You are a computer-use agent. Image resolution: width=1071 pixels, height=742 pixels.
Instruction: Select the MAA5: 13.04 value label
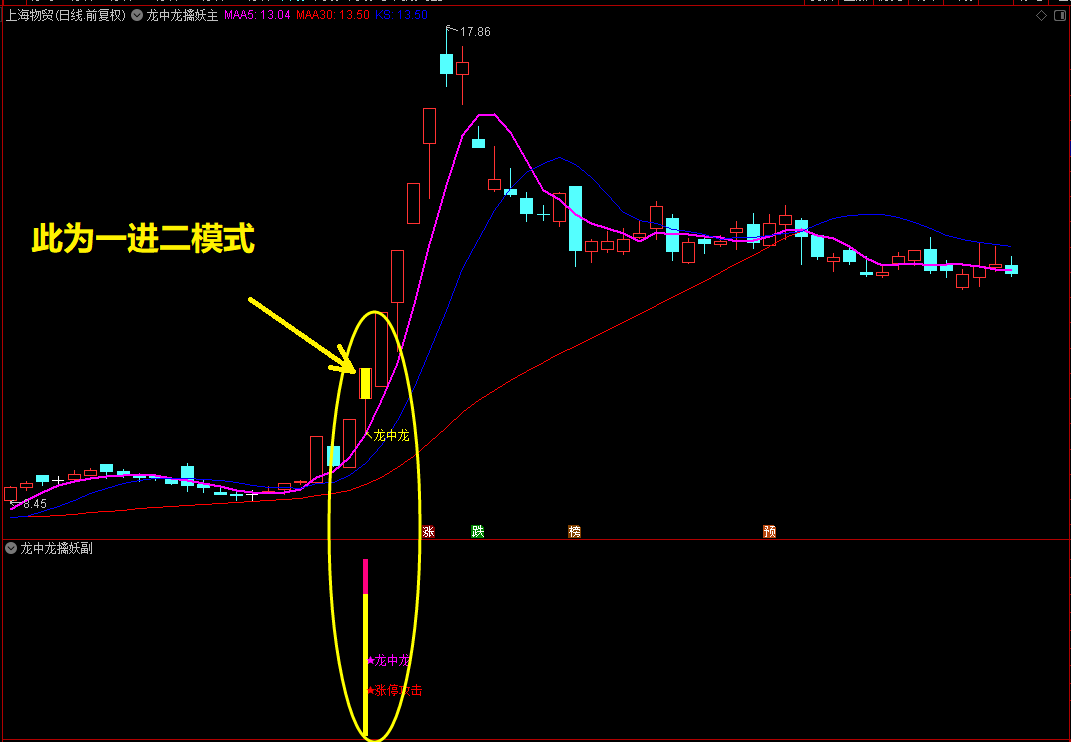(258, 15)
